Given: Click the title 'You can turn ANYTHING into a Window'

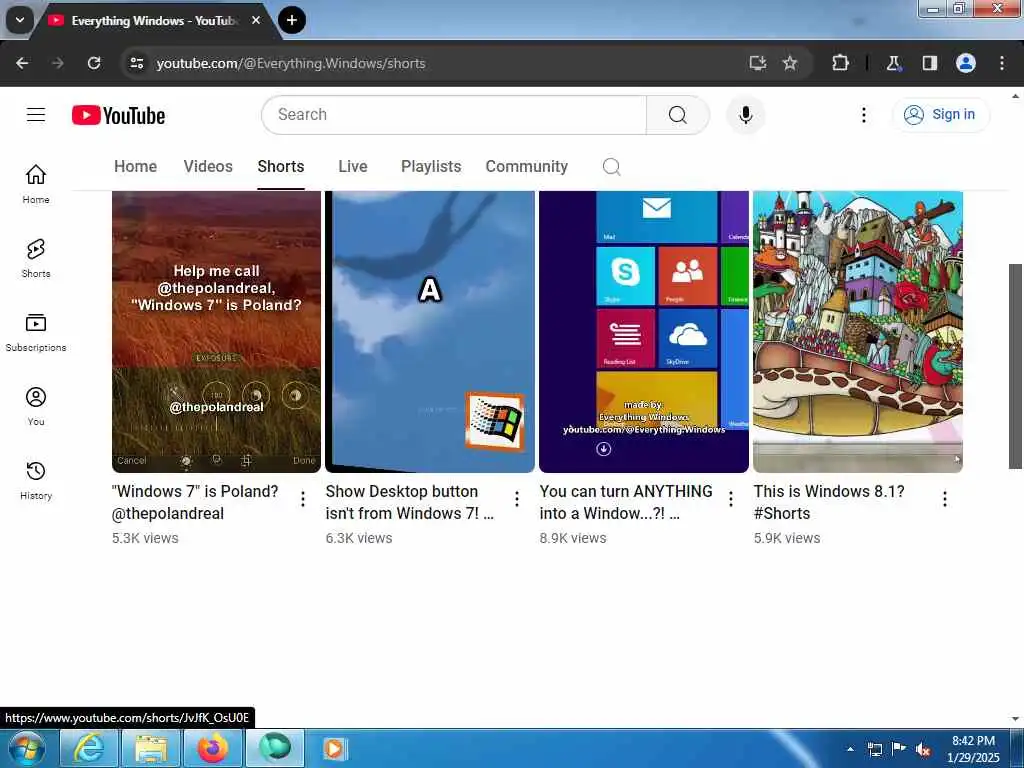Looking at the screenshot, I should coord(626,502).
